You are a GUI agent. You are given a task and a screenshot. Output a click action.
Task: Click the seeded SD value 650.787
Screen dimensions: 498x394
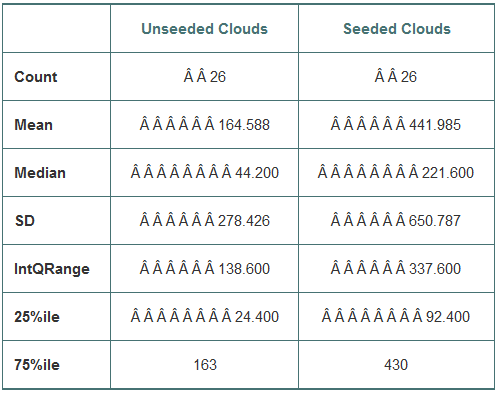(435, 221)
